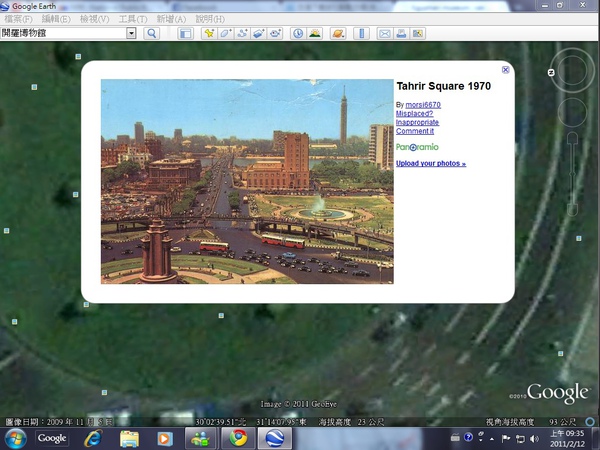600x450 pixels.
Task: Click Google Earth taskbar button
Action: coord(275,439)
